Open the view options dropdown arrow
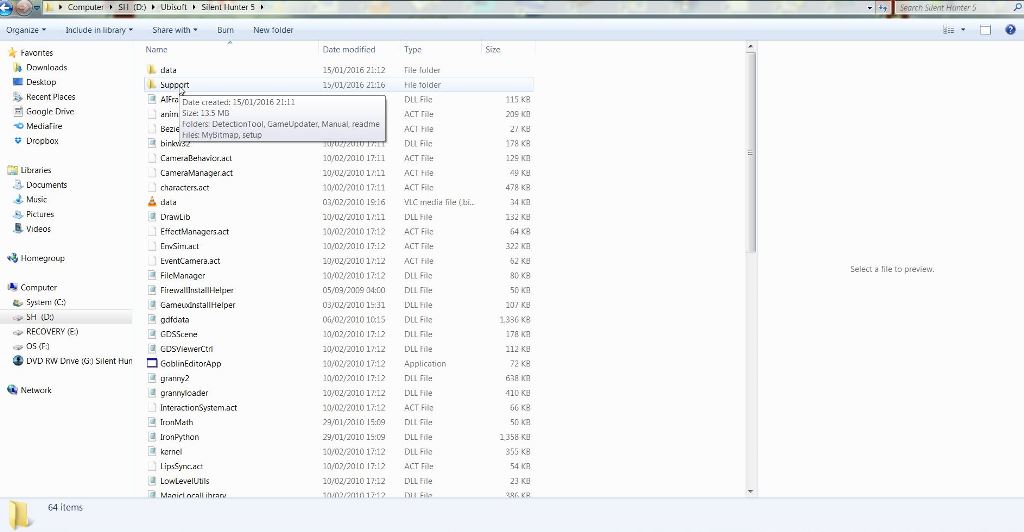Viewport: 1024px width, 532px height. (963, 30)
